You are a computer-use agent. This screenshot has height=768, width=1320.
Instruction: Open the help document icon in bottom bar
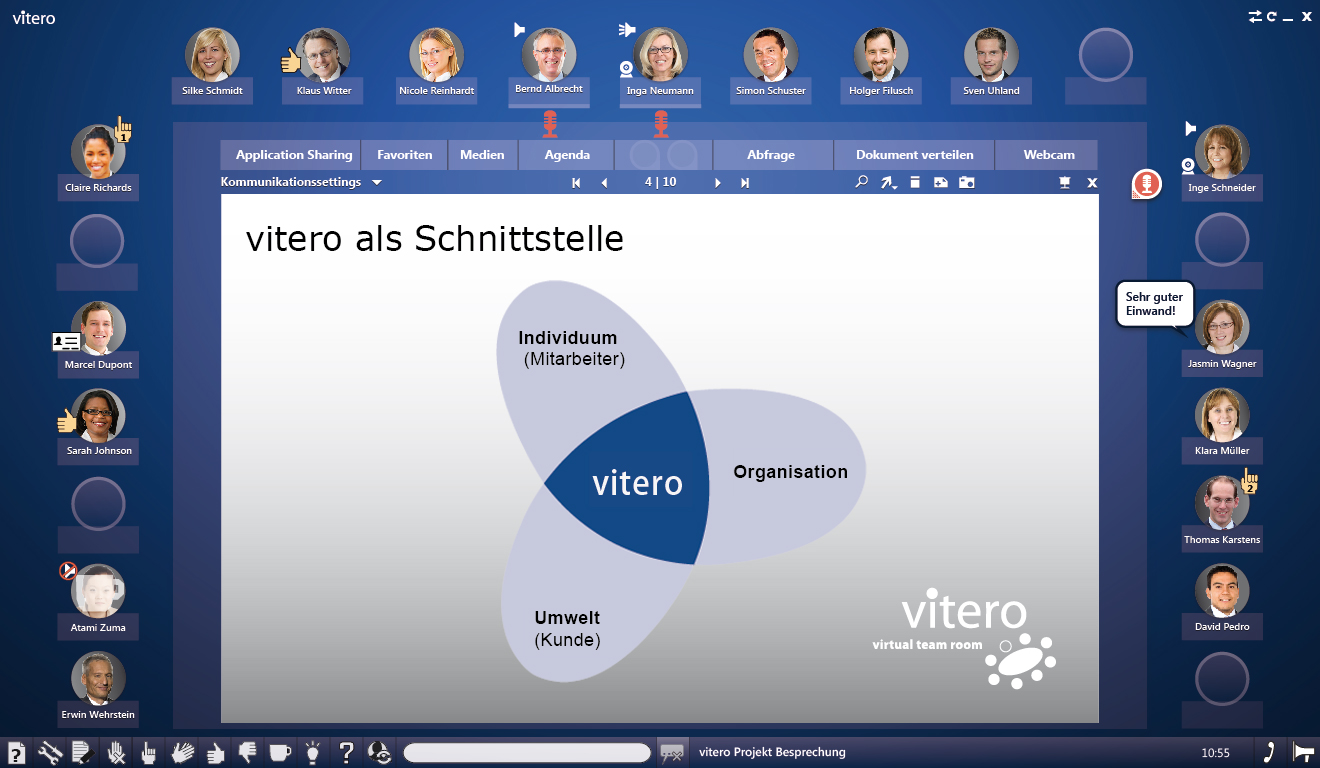[17, 752]
